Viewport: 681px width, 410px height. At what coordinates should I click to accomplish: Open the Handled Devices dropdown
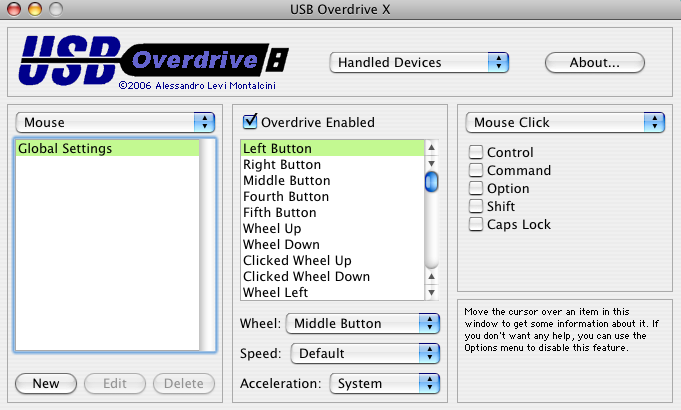click(419, 63)
